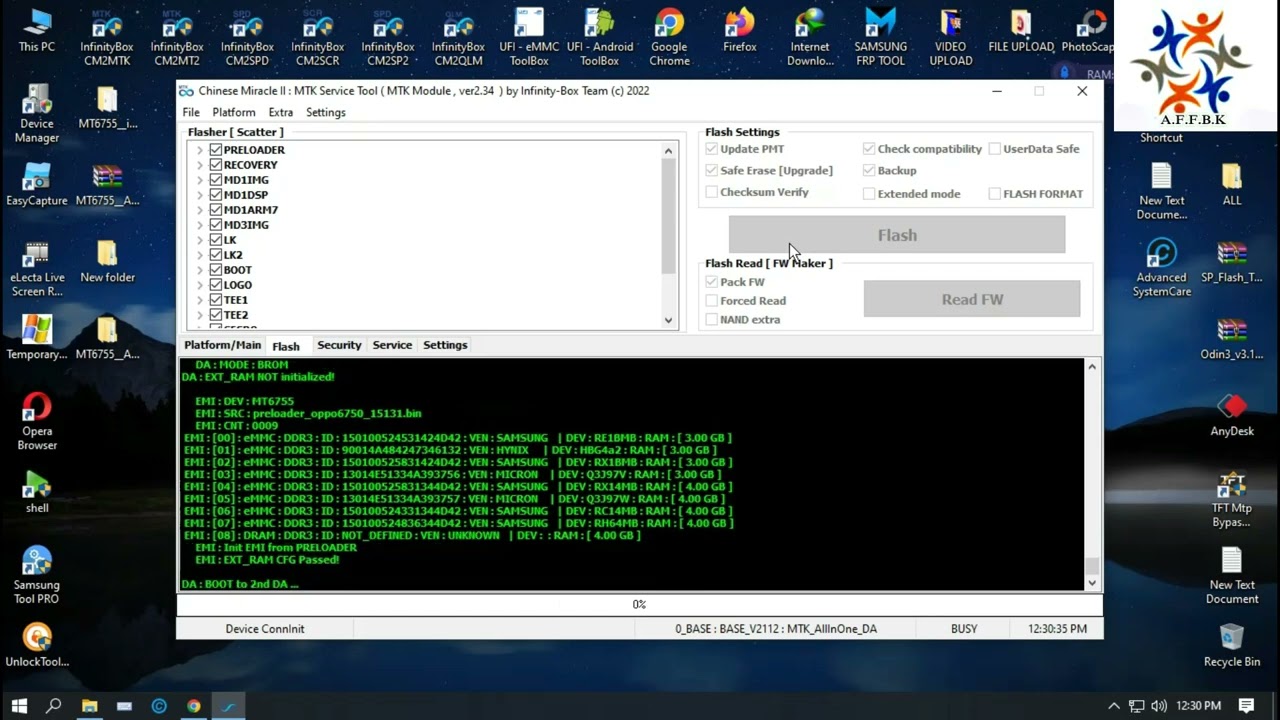Viewport: 1280px width, 720px height.
Task: Open Google Chrome desktop shortcut
Action: tap(669, 38)
